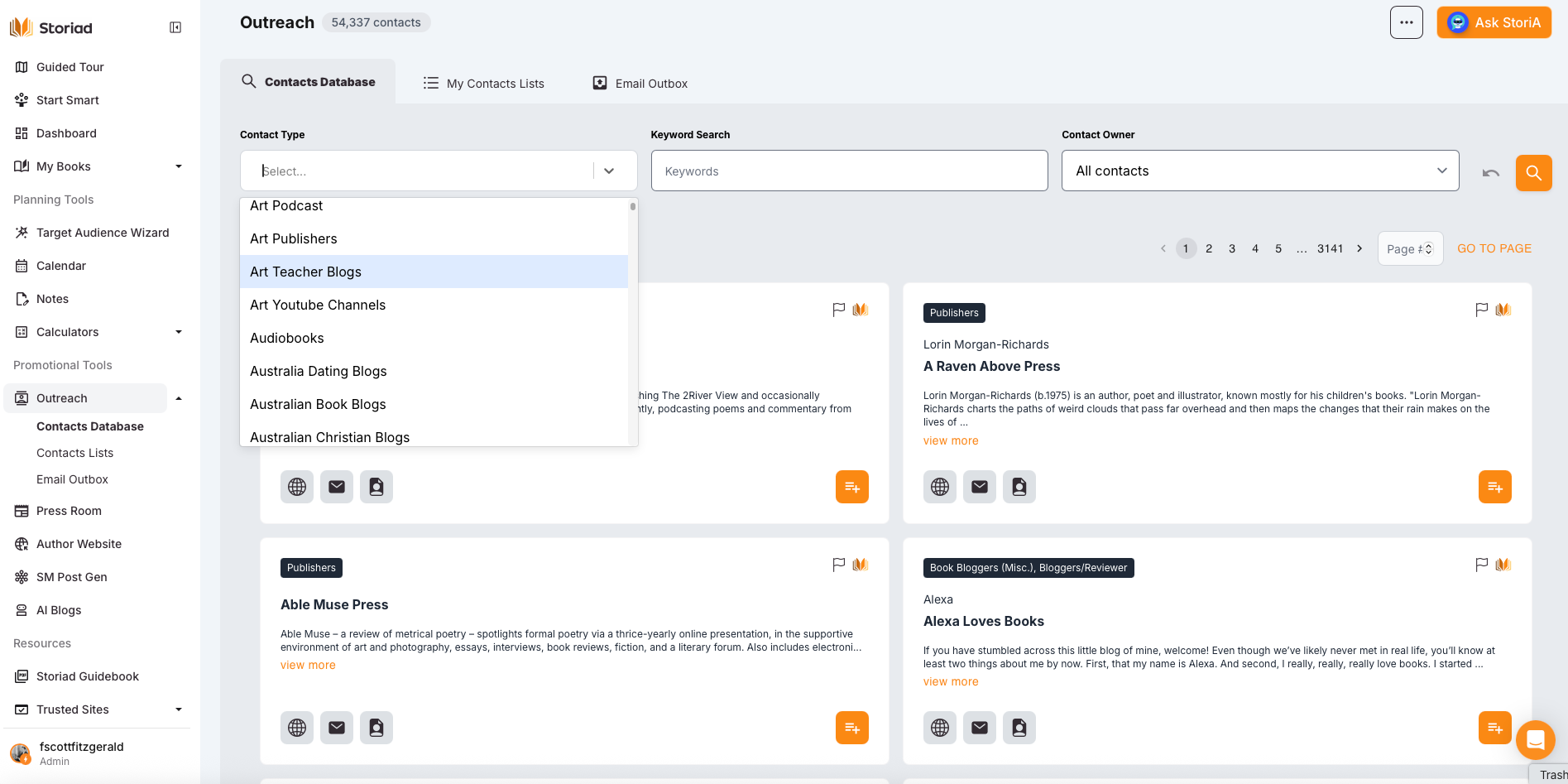Go to page 2
This screenshot has height=784, width=1568.
(1209, 248)
